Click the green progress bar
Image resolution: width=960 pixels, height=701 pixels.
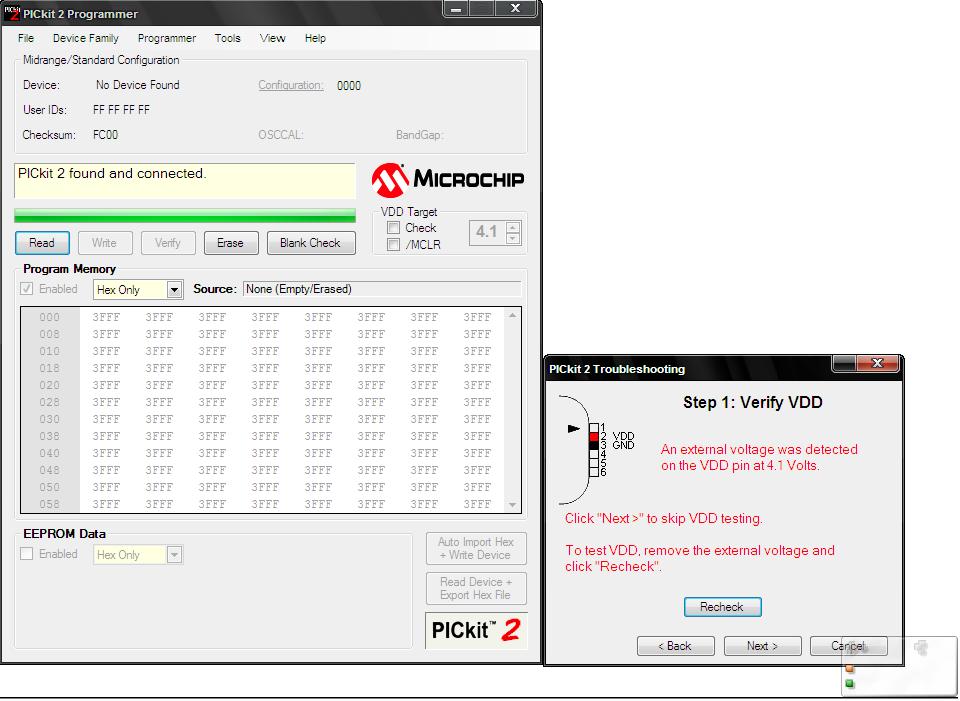pyautogui.click(x=185, y=215)
